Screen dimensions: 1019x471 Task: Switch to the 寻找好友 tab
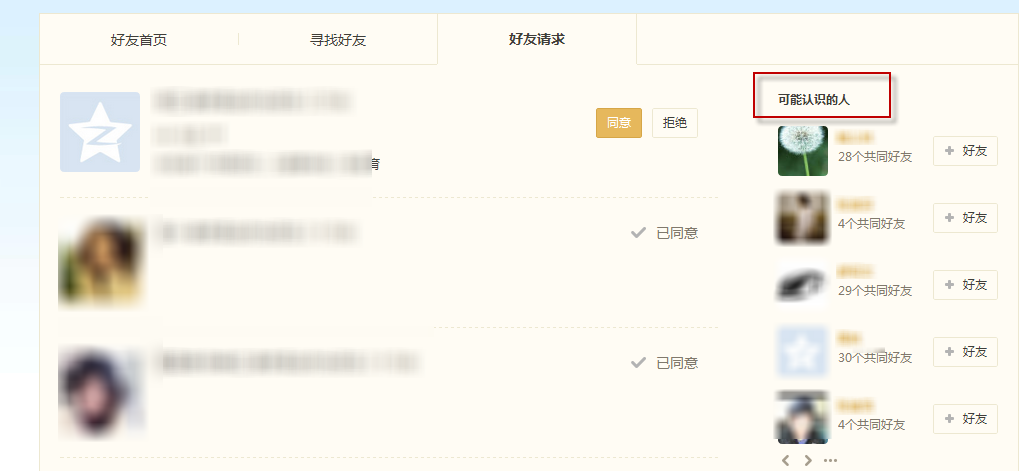[338, 40]
